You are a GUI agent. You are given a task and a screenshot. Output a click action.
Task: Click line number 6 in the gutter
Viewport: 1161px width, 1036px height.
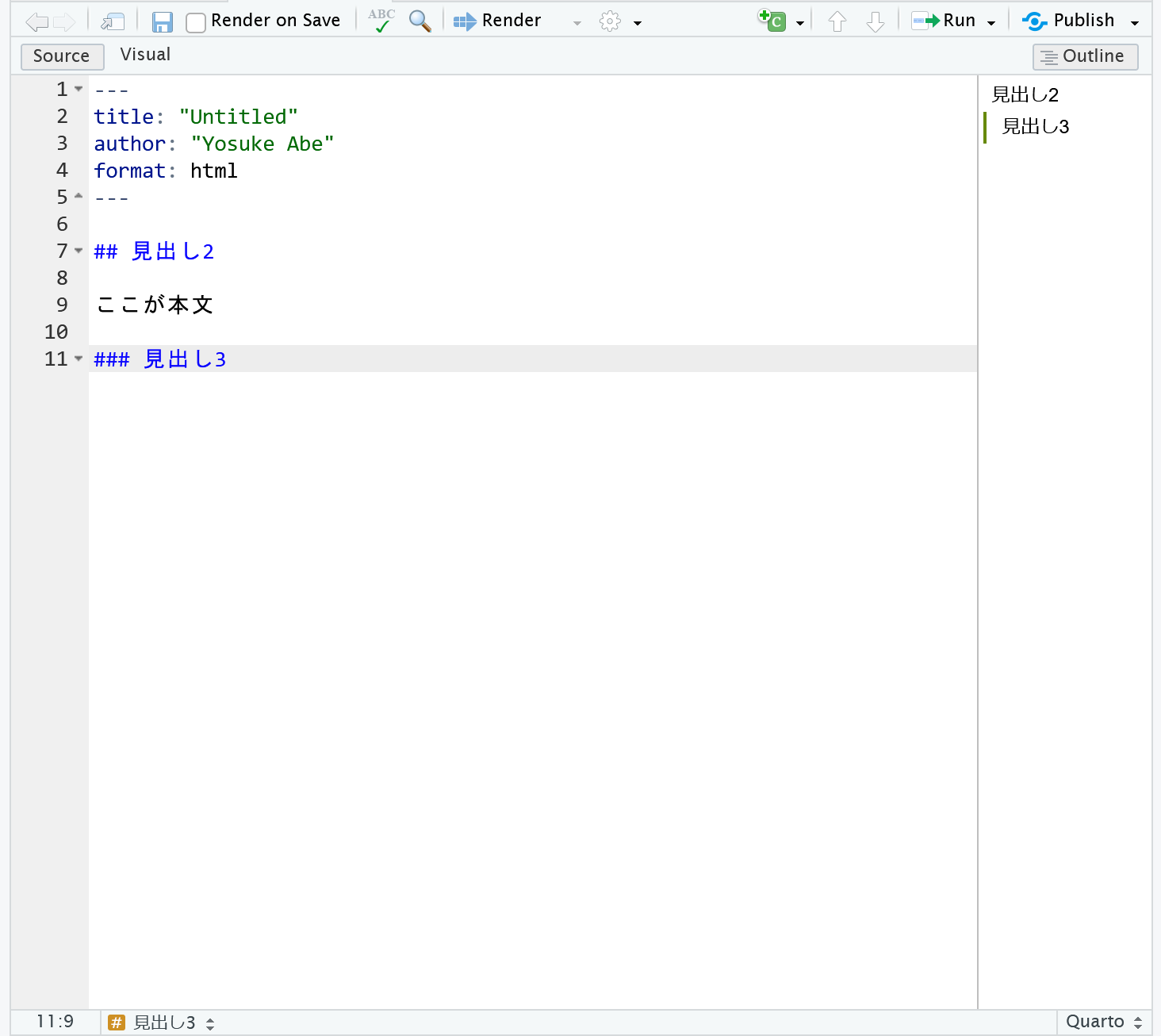[62, 224]
